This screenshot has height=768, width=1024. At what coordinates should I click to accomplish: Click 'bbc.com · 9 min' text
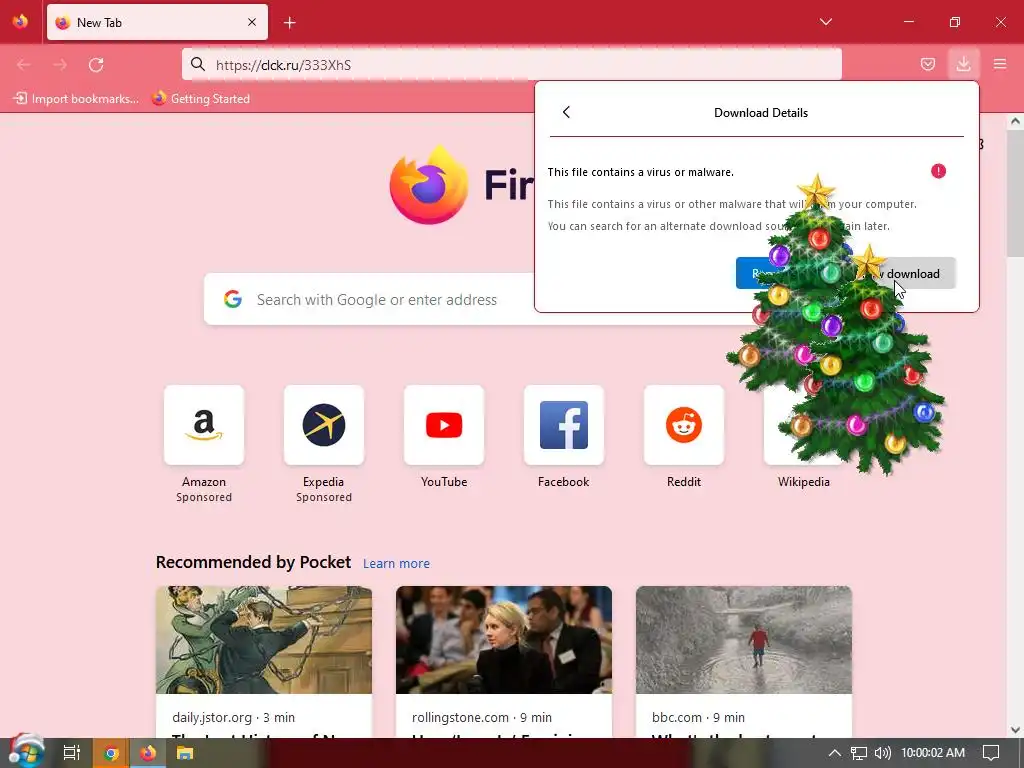pos(698,717)
